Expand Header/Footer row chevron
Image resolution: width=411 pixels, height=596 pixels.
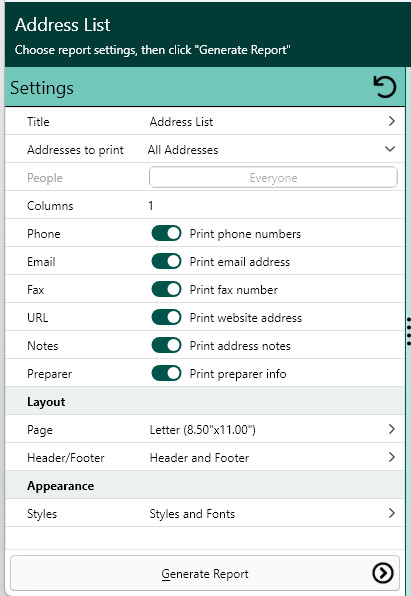(x=392, y=457)
